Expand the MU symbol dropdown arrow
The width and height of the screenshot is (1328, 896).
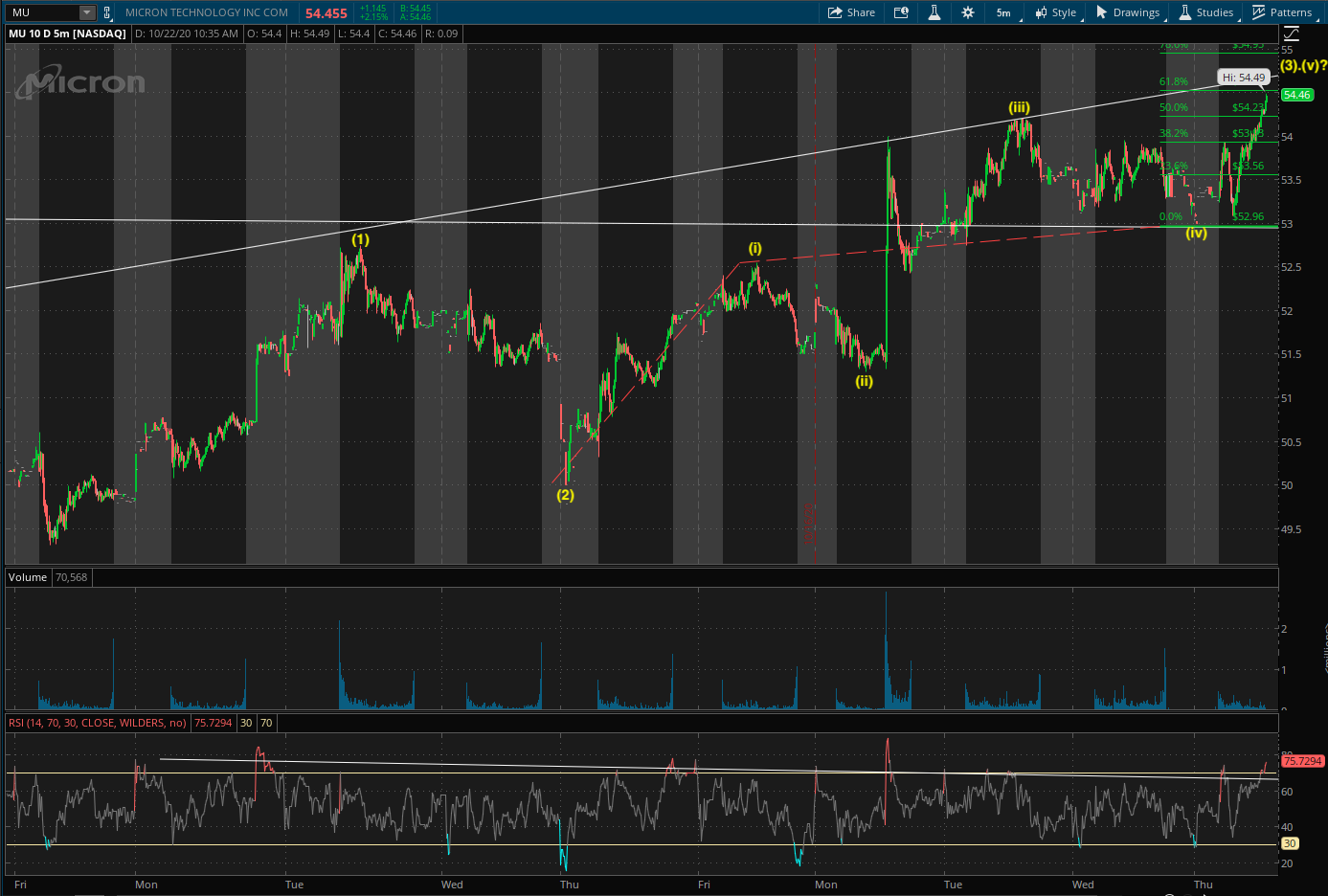pos(87,12)
